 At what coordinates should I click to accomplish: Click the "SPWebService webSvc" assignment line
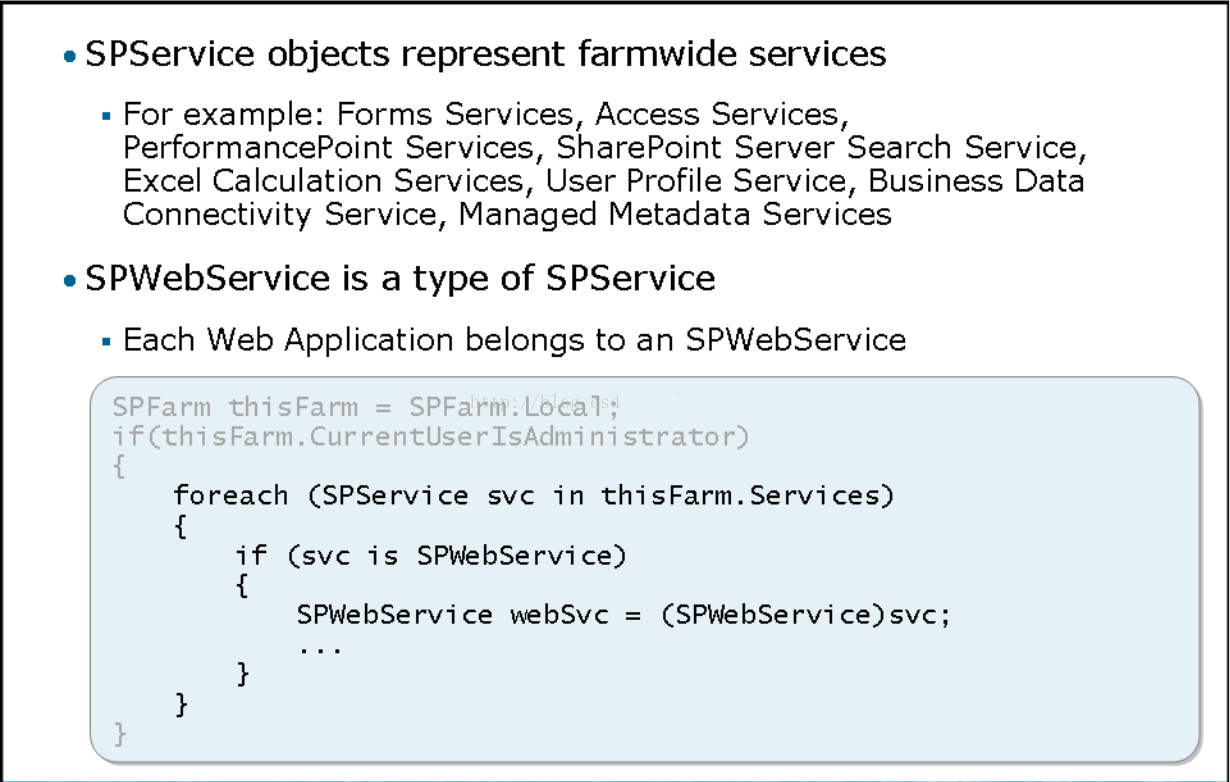point(623,614)
